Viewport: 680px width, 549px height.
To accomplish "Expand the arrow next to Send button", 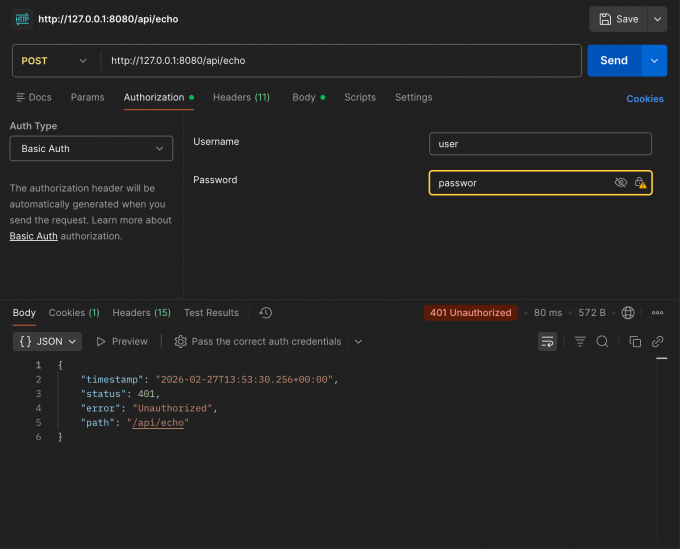I will 654,61.
